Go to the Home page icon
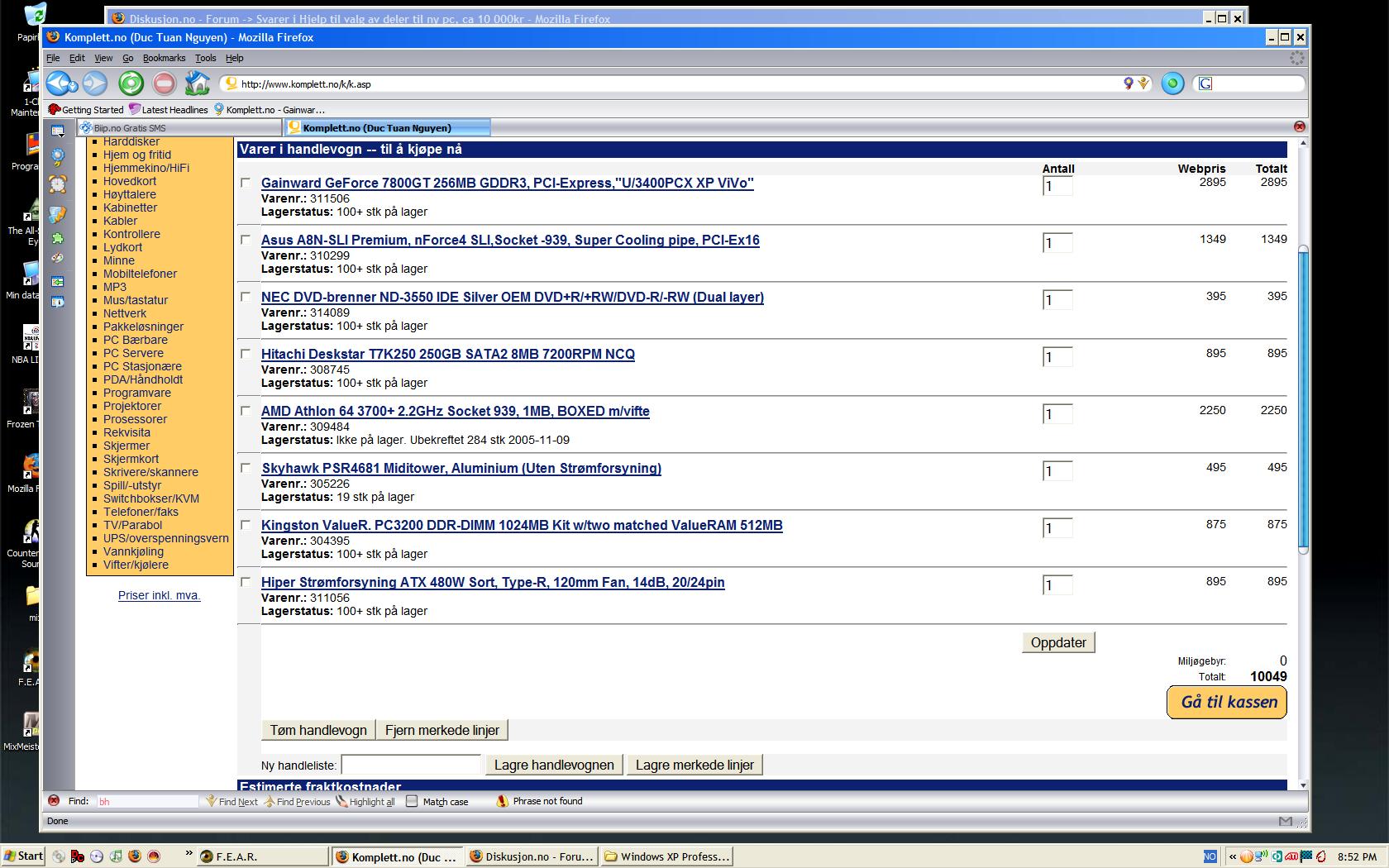Image resolution: width=1389 pixels, height=868 pixels. click(198, 83)
